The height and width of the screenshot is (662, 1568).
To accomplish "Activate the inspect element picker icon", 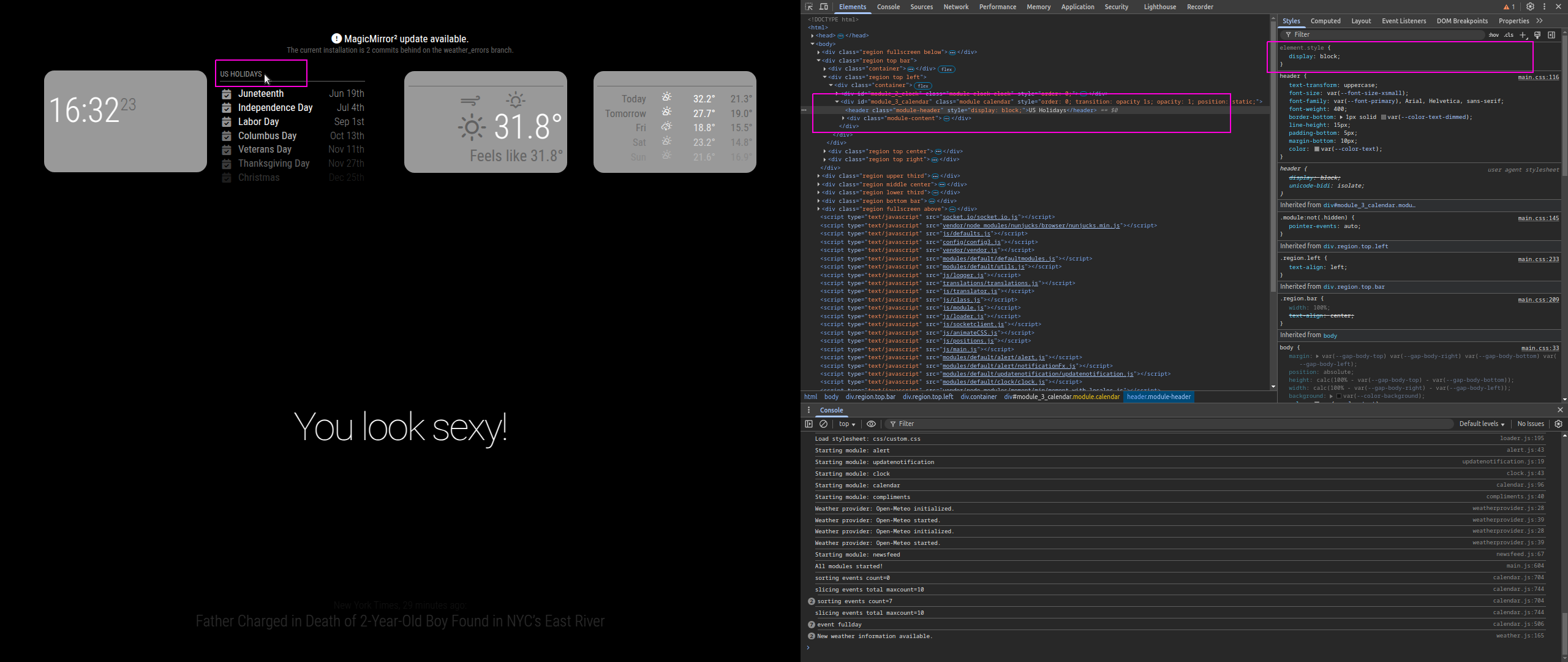I will coord(809,7).
